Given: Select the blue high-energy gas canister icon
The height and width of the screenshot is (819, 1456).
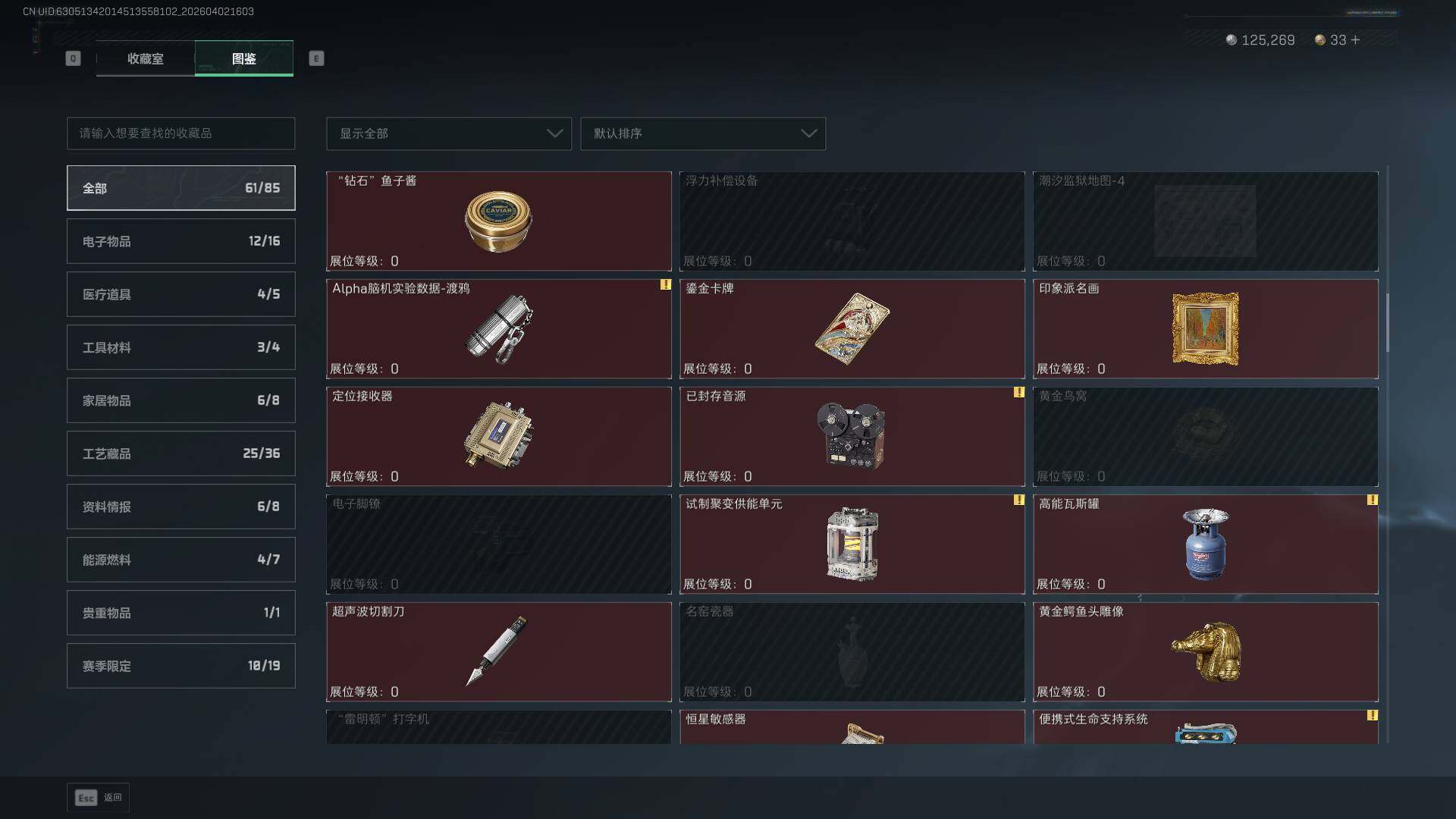Looking at the screenshot, I should coord(1205,544).
